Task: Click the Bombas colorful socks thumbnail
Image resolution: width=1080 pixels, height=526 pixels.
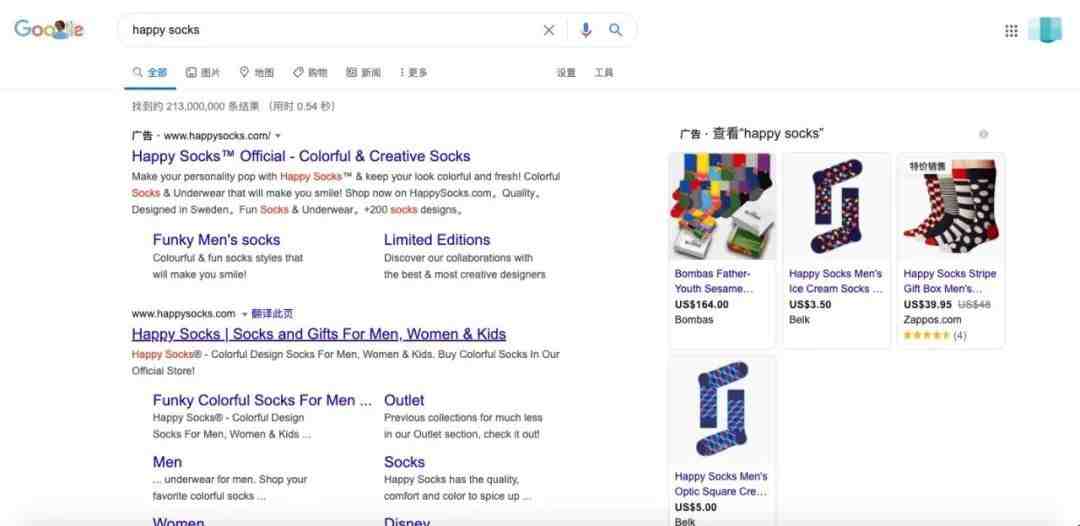Action: coord(723,206)
